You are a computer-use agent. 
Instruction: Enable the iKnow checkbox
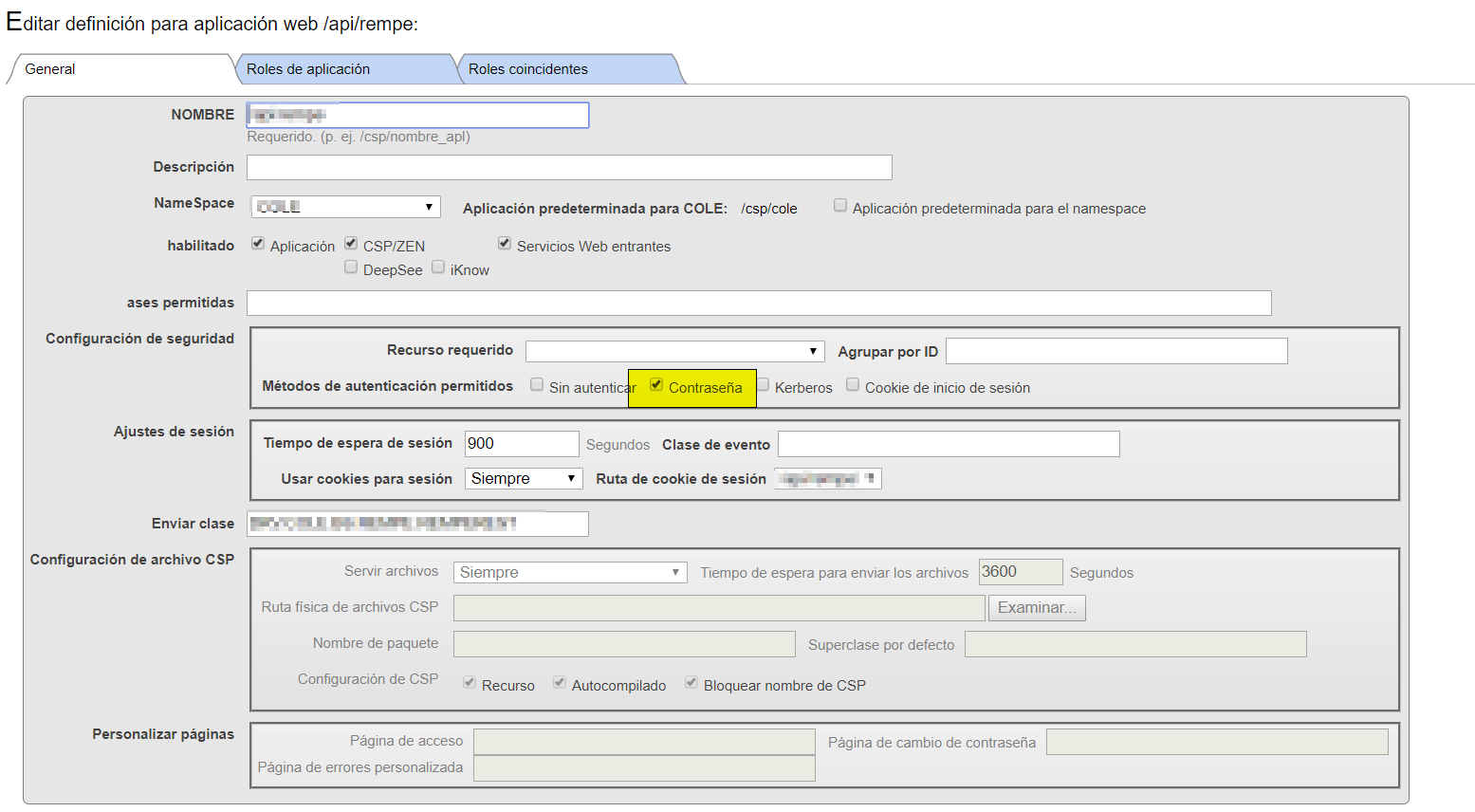coord(438,268)
